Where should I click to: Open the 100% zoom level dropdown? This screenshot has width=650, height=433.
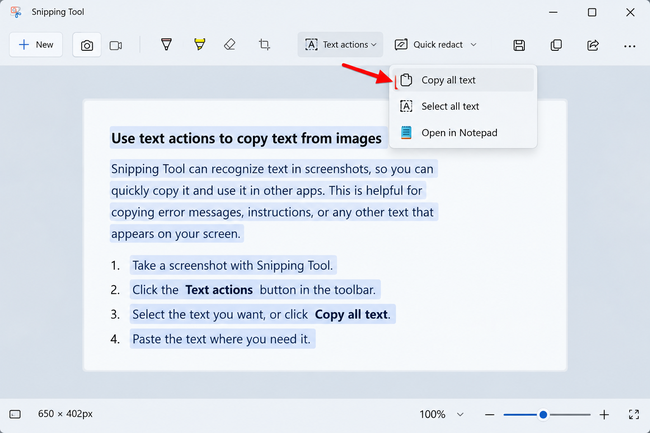pyautogui.click(x=441, y=414)
